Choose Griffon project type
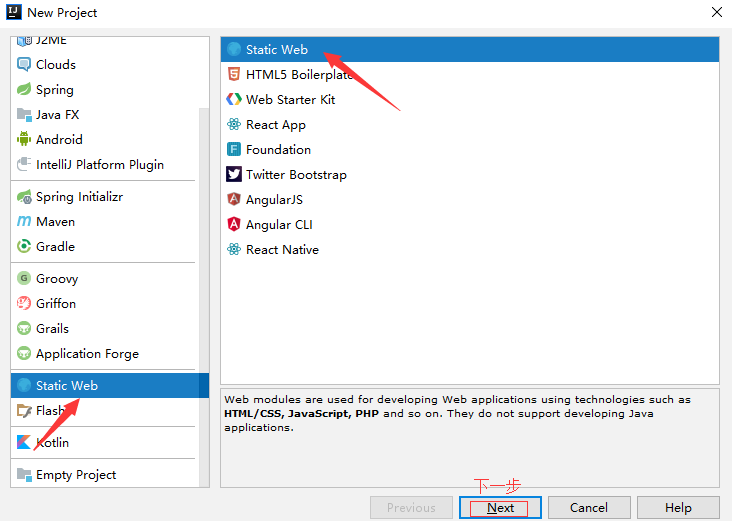This screenshot has width=732, height=521. click(105, 303)
